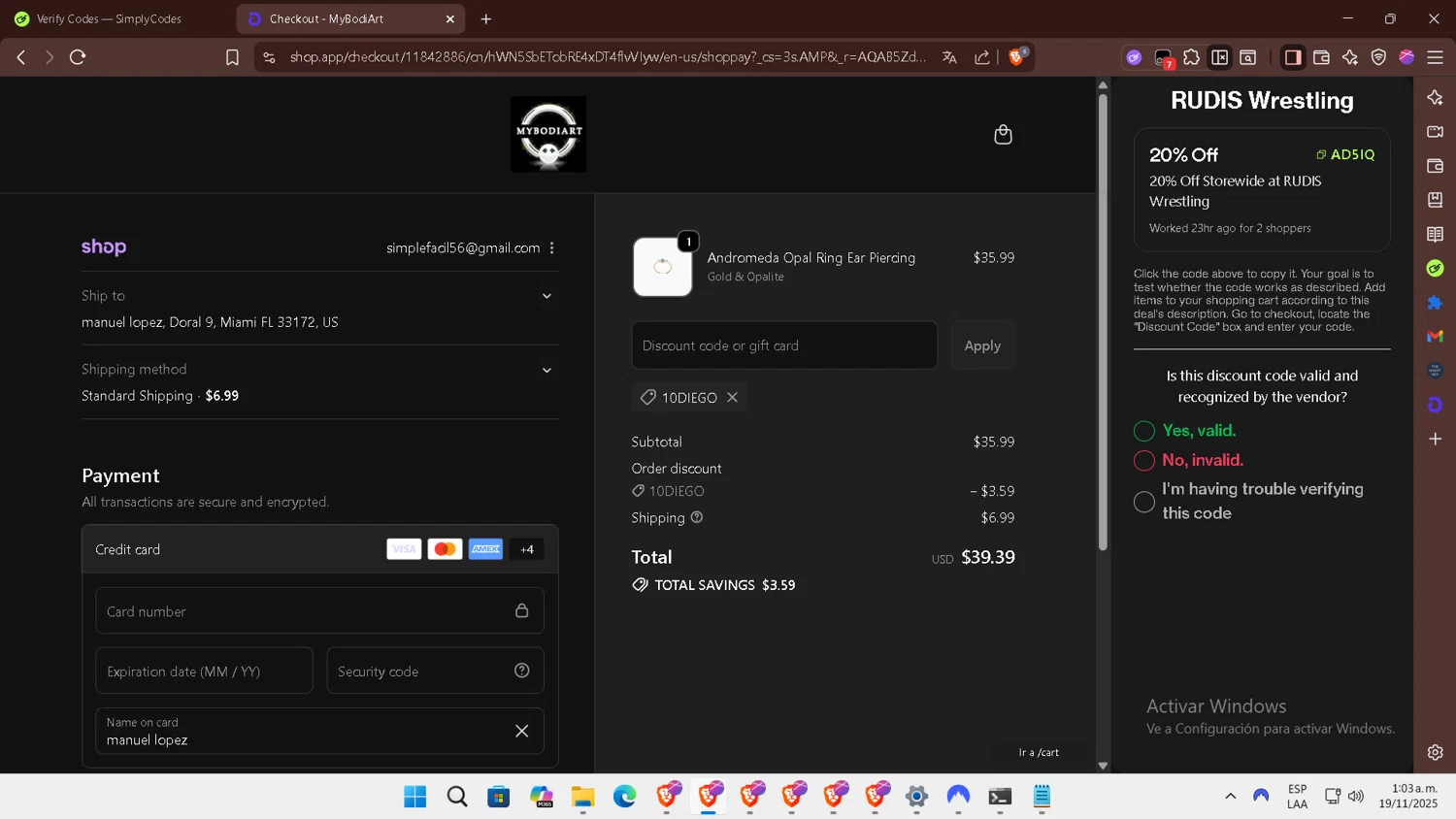The image size is (1456, 819).
Task: Focus the Card number field
Action: (x=319, y=611)
